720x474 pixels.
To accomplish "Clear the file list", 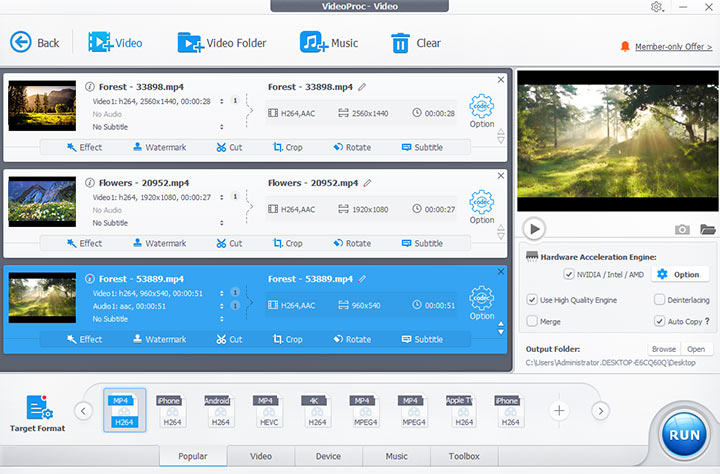I will coord(416,43).
